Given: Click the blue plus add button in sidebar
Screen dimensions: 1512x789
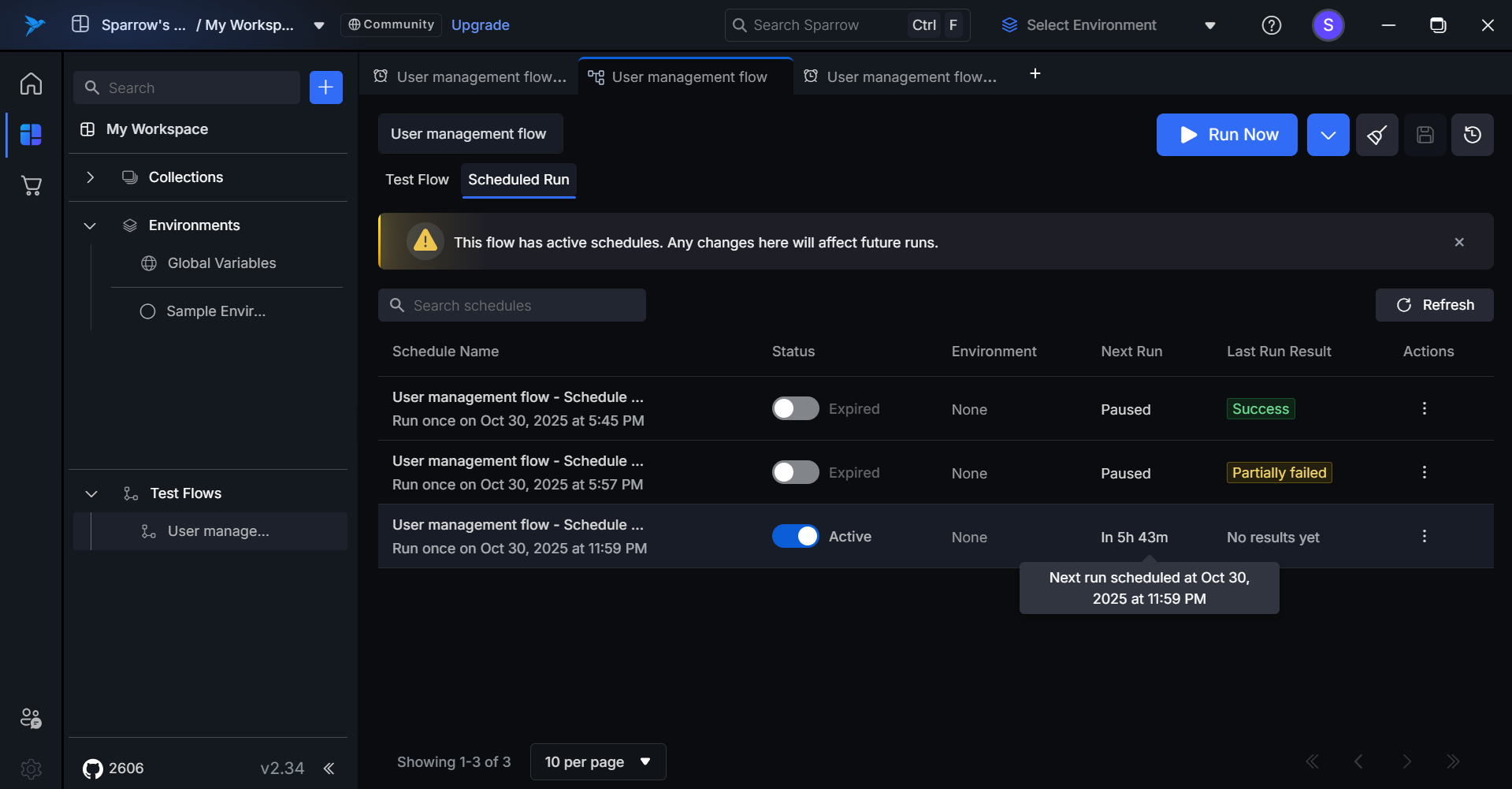Looking at the screenshot, I should pyautogui.click(x=325, y=87).
